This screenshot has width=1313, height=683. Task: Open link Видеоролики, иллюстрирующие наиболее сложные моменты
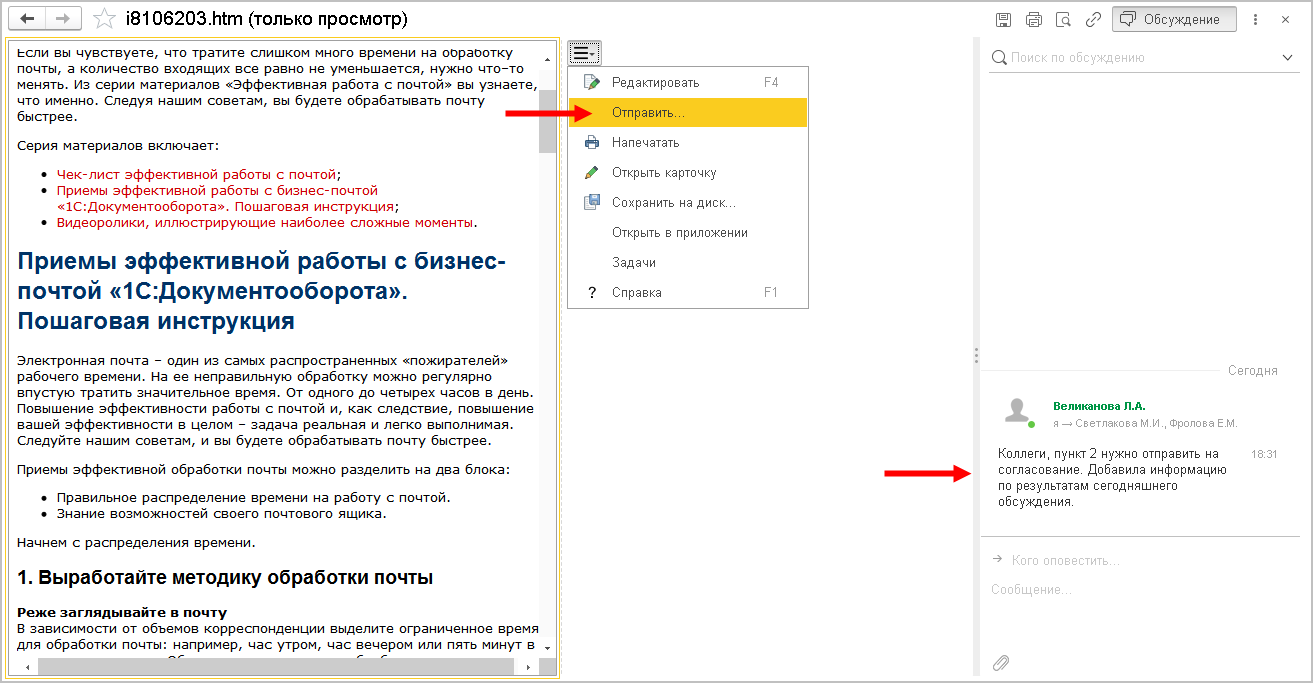(265, 223)
